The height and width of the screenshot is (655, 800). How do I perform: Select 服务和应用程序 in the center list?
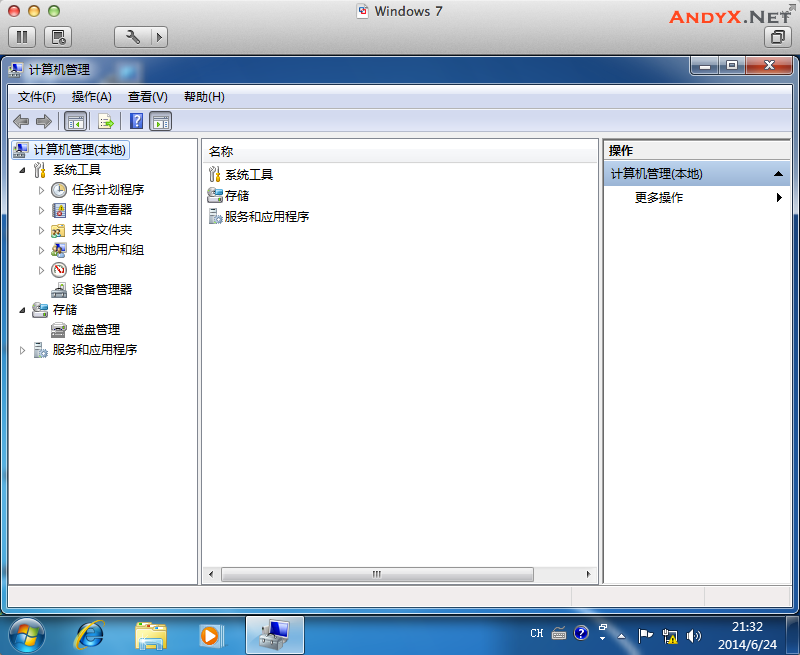click(267, 217)
